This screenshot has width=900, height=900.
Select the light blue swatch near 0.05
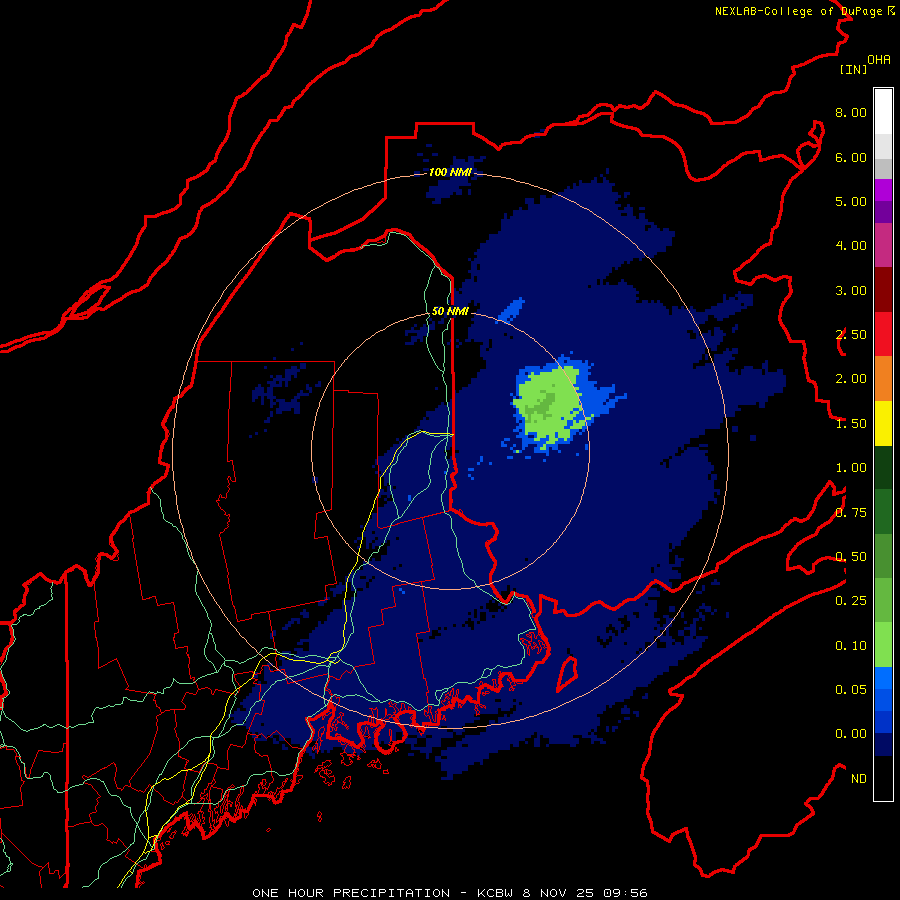click(x=883, y=678)
